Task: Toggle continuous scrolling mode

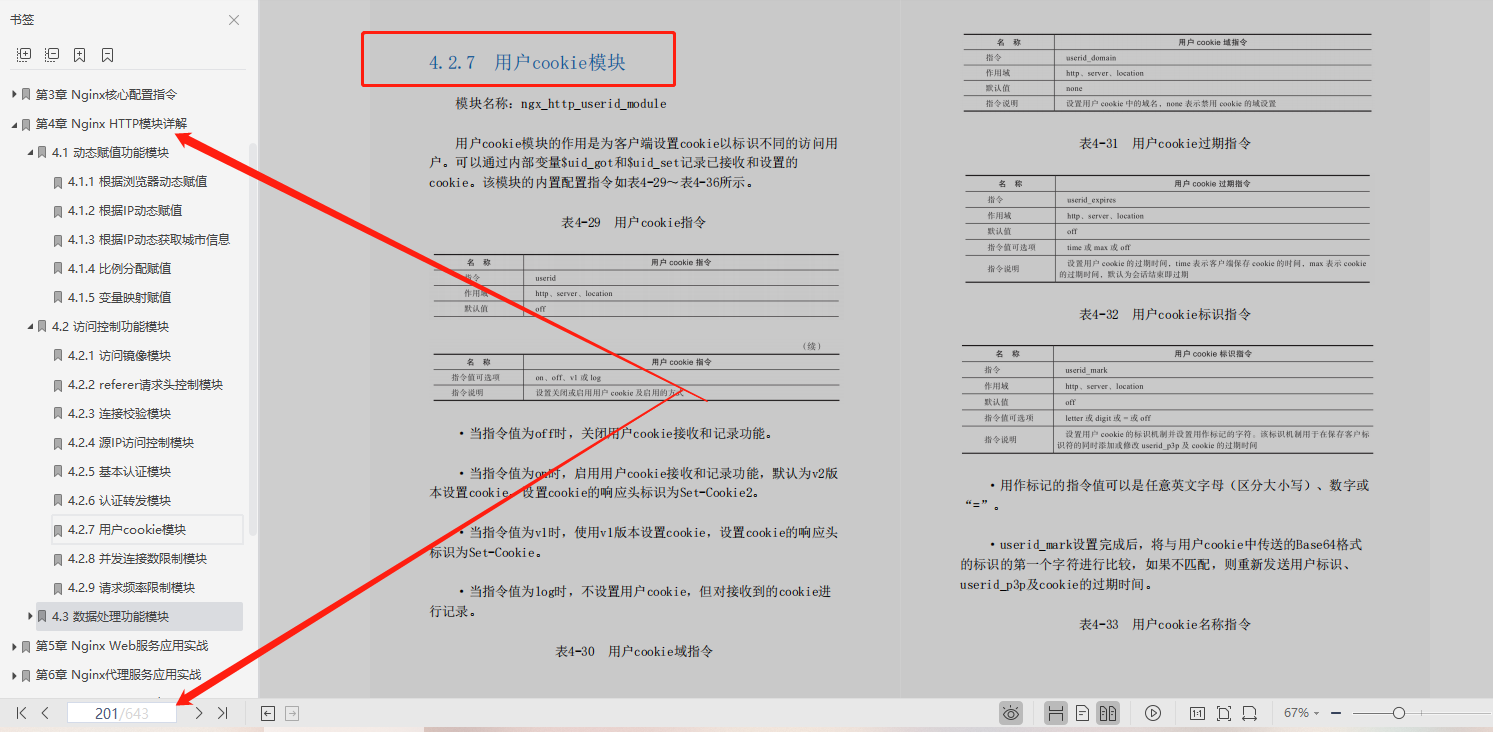Action: pyautogui.click(x=1055, y=713)
